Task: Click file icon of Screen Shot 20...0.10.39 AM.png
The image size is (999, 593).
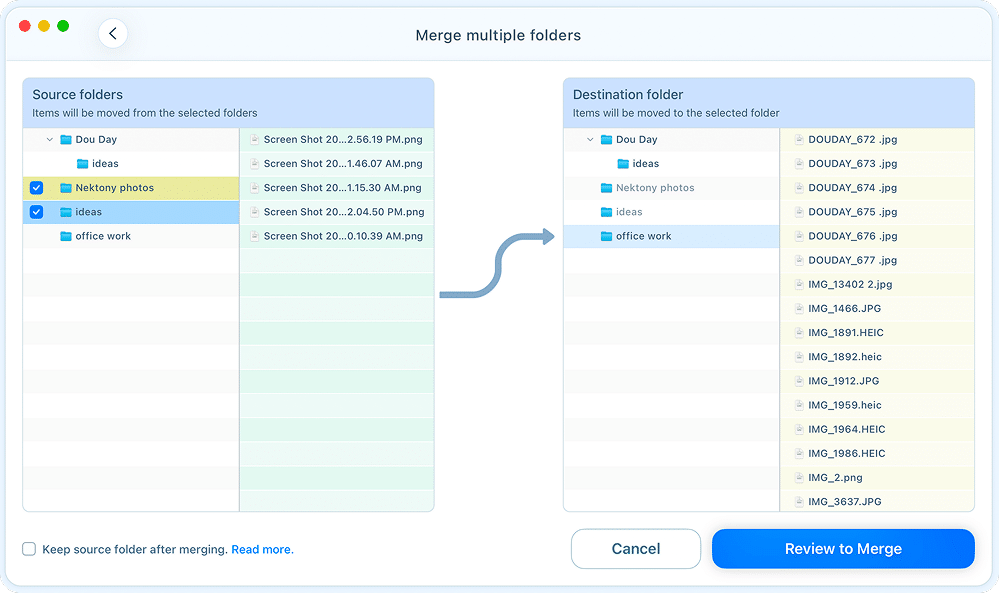Action: (254, 236)
